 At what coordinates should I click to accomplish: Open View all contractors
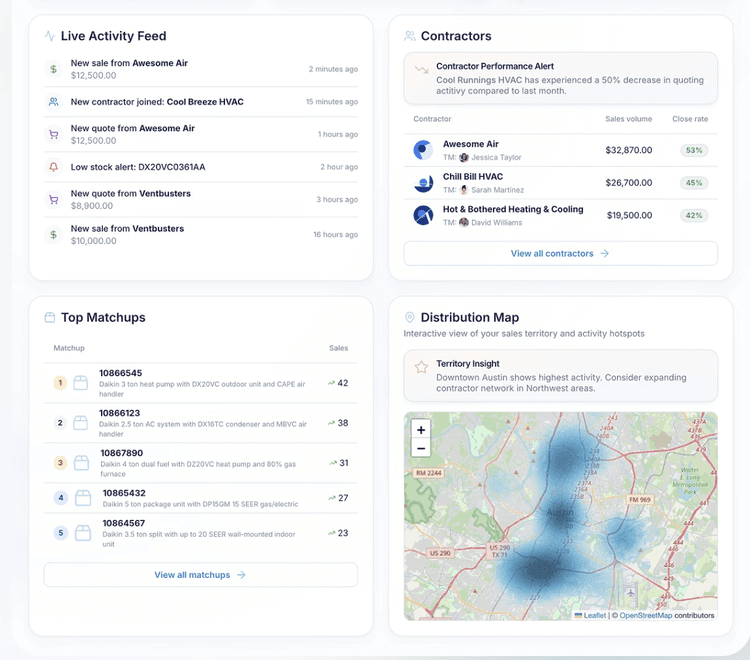(x=561, y=253)
